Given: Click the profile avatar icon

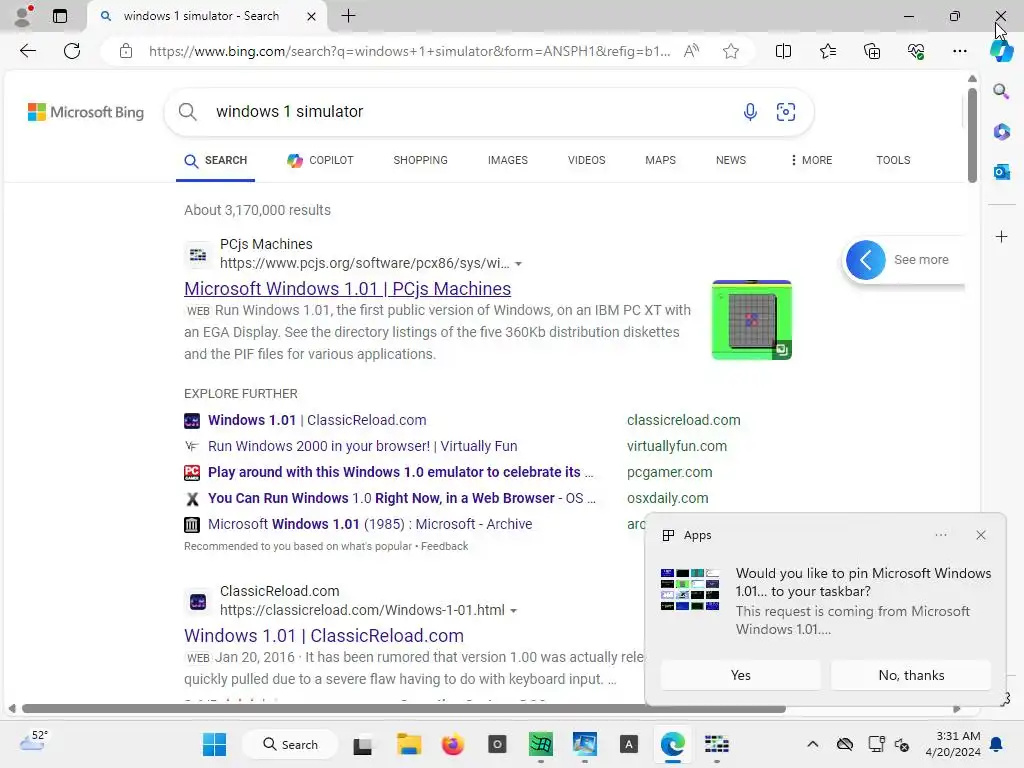Looking at the screenshot, I should [x=24, y=16].
